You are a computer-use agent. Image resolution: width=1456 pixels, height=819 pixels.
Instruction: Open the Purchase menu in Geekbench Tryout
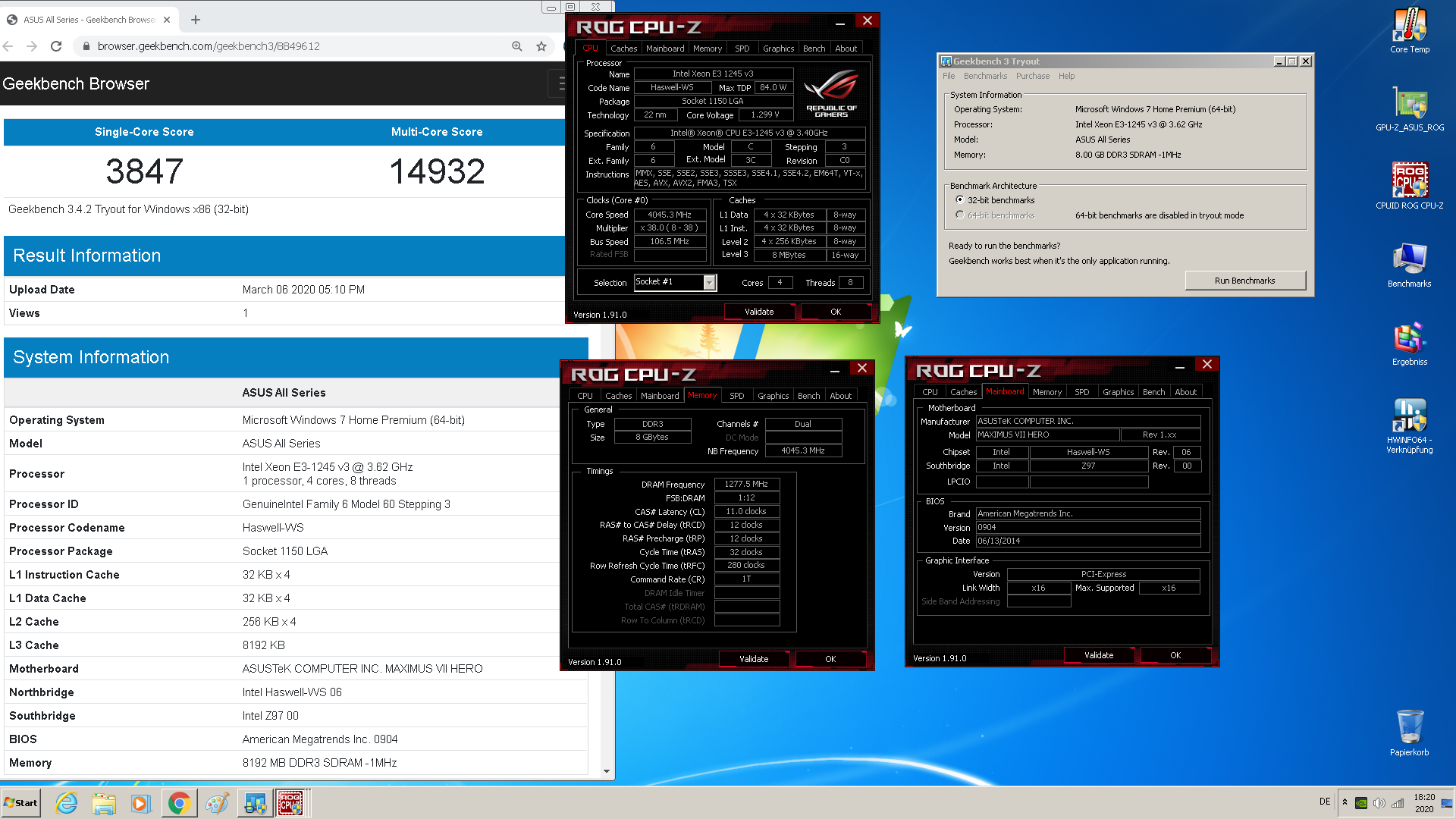1033,76
